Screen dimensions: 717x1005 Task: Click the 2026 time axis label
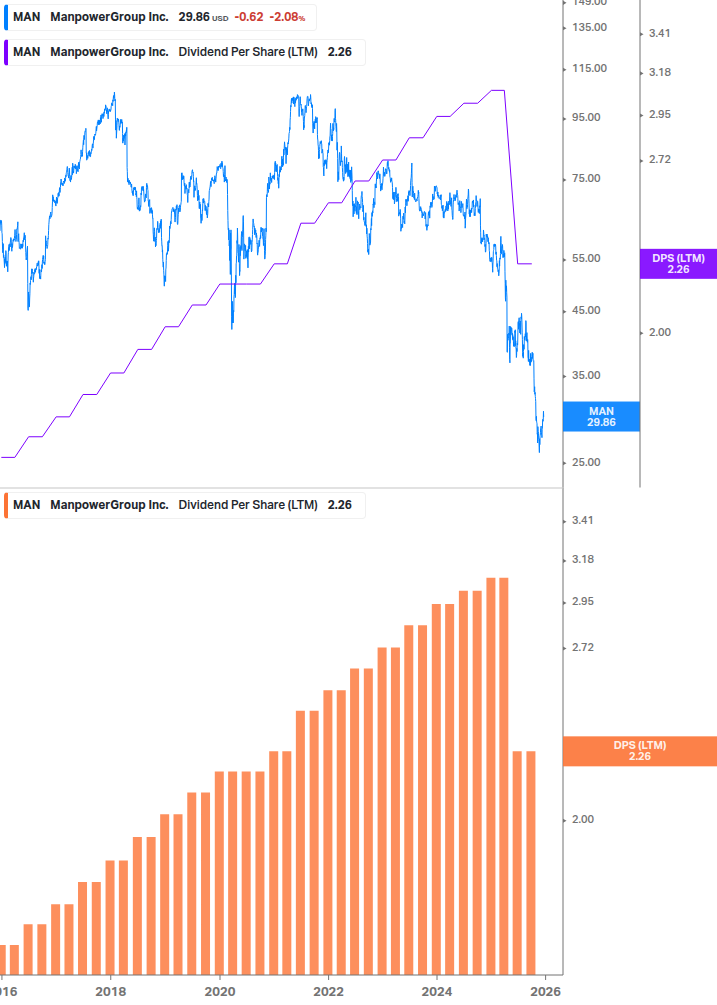point(545,992)
